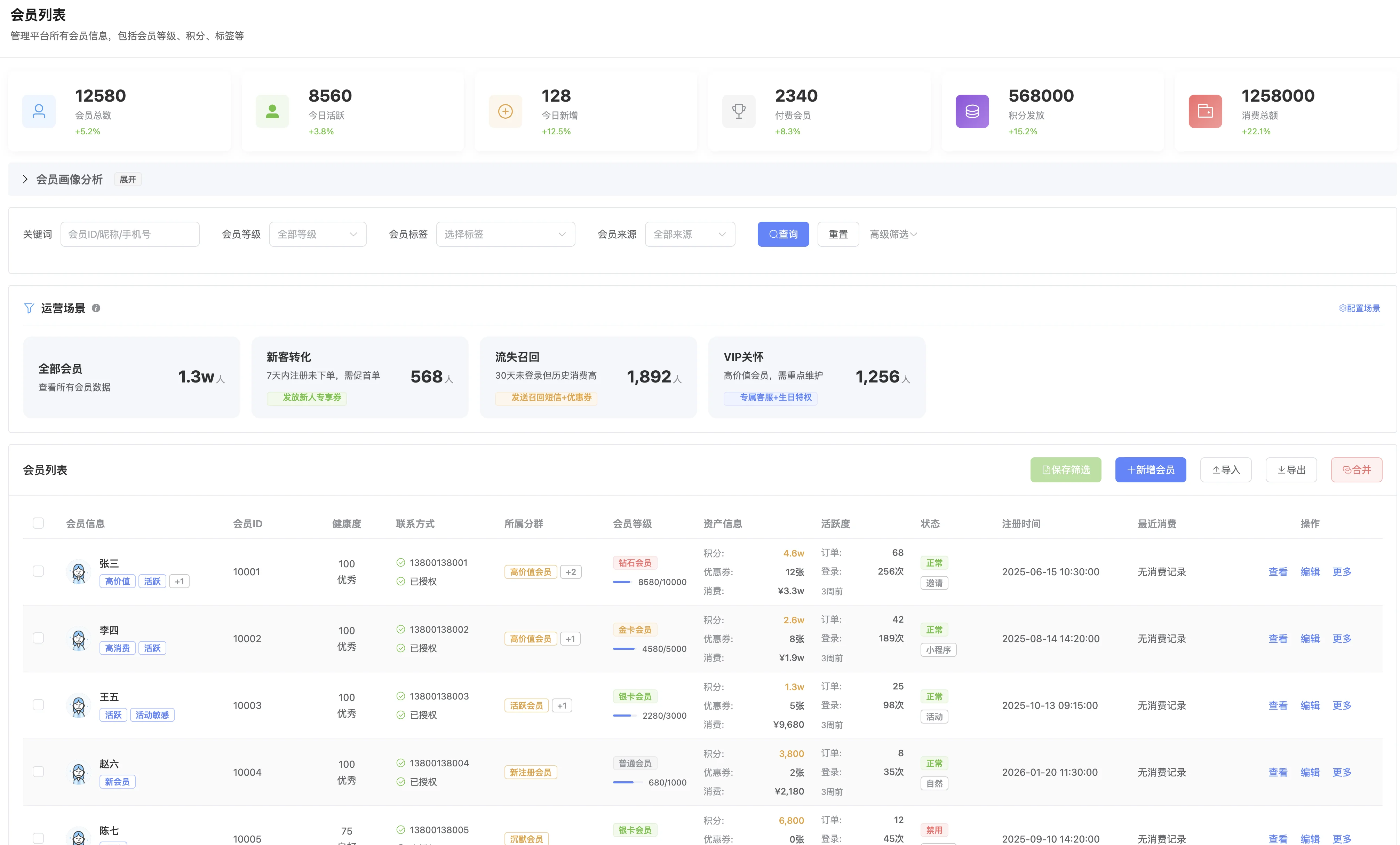Viewport: 1400px width, 845px height.
Task: Click the red 消费总额 wallet icon
Action: click(1205, 111)
